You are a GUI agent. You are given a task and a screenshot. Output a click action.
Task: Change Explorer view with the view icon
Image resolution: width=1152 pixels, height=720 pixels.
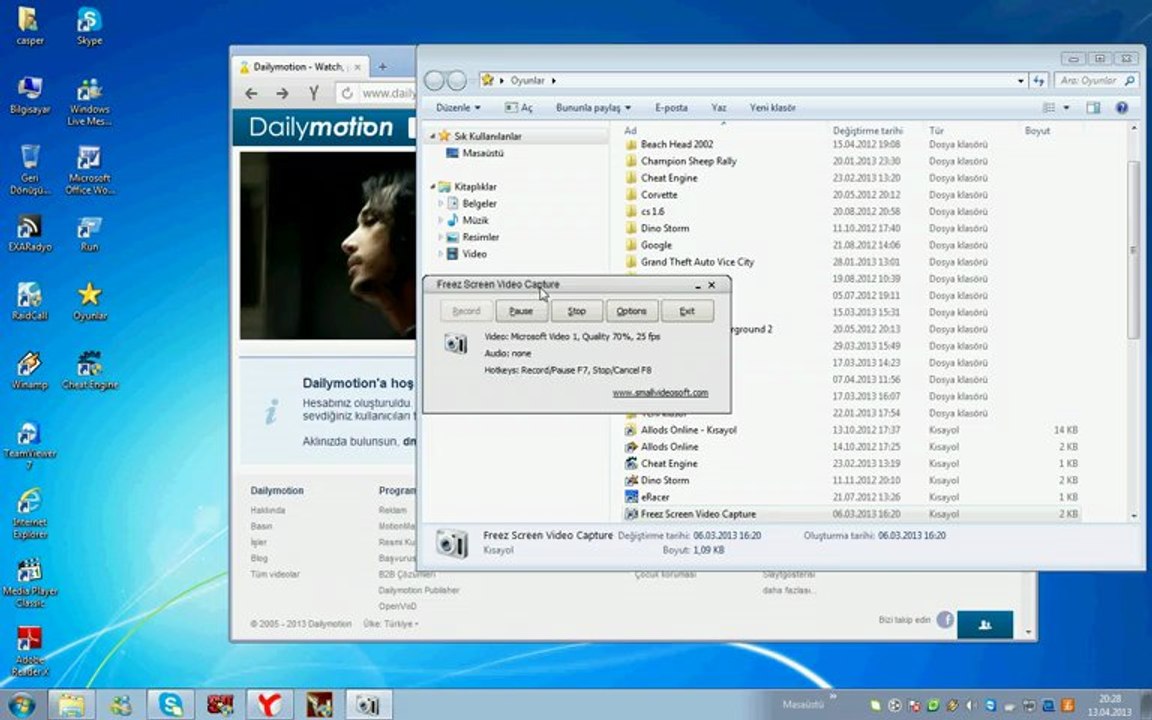pos(1049,107)
